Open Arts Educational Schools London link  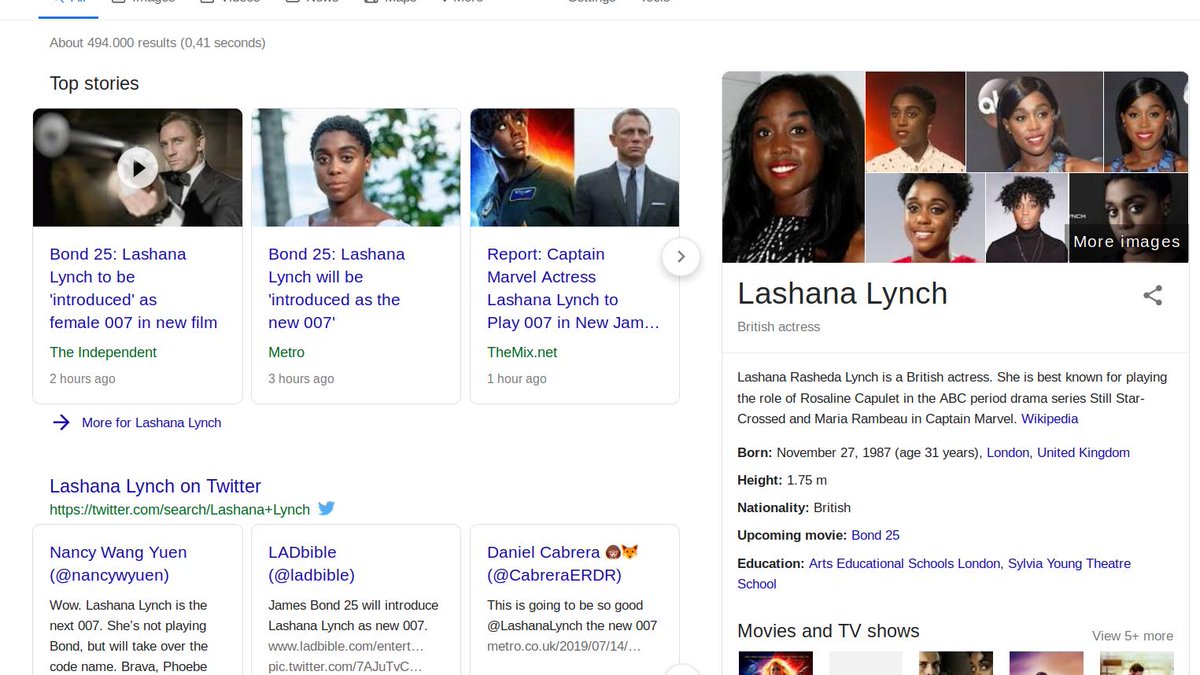click(x=904, y=564)
